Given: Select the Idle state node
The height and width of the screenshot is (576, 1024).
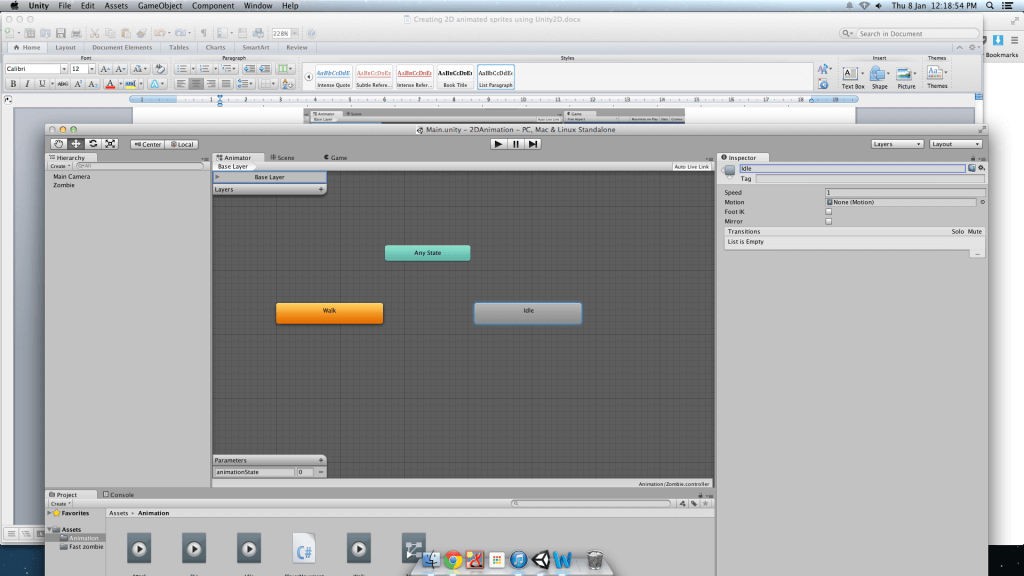Looking at the screenshot, I should (528, 313).
